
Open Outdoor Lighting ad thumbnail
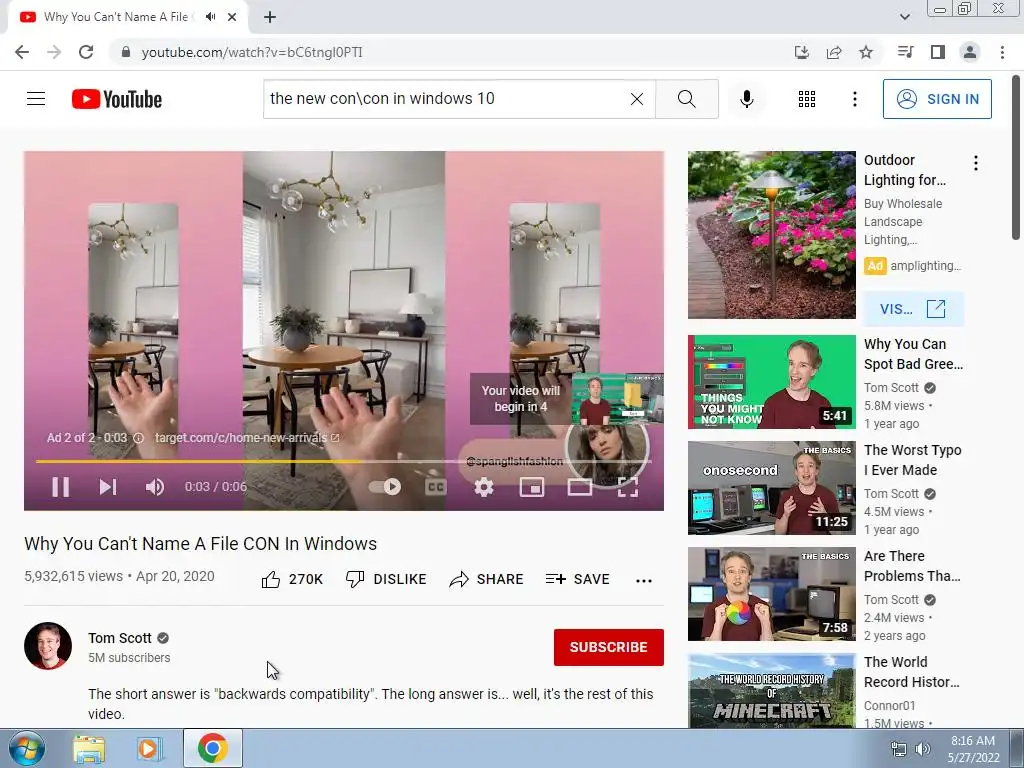[x=771, y=235]
